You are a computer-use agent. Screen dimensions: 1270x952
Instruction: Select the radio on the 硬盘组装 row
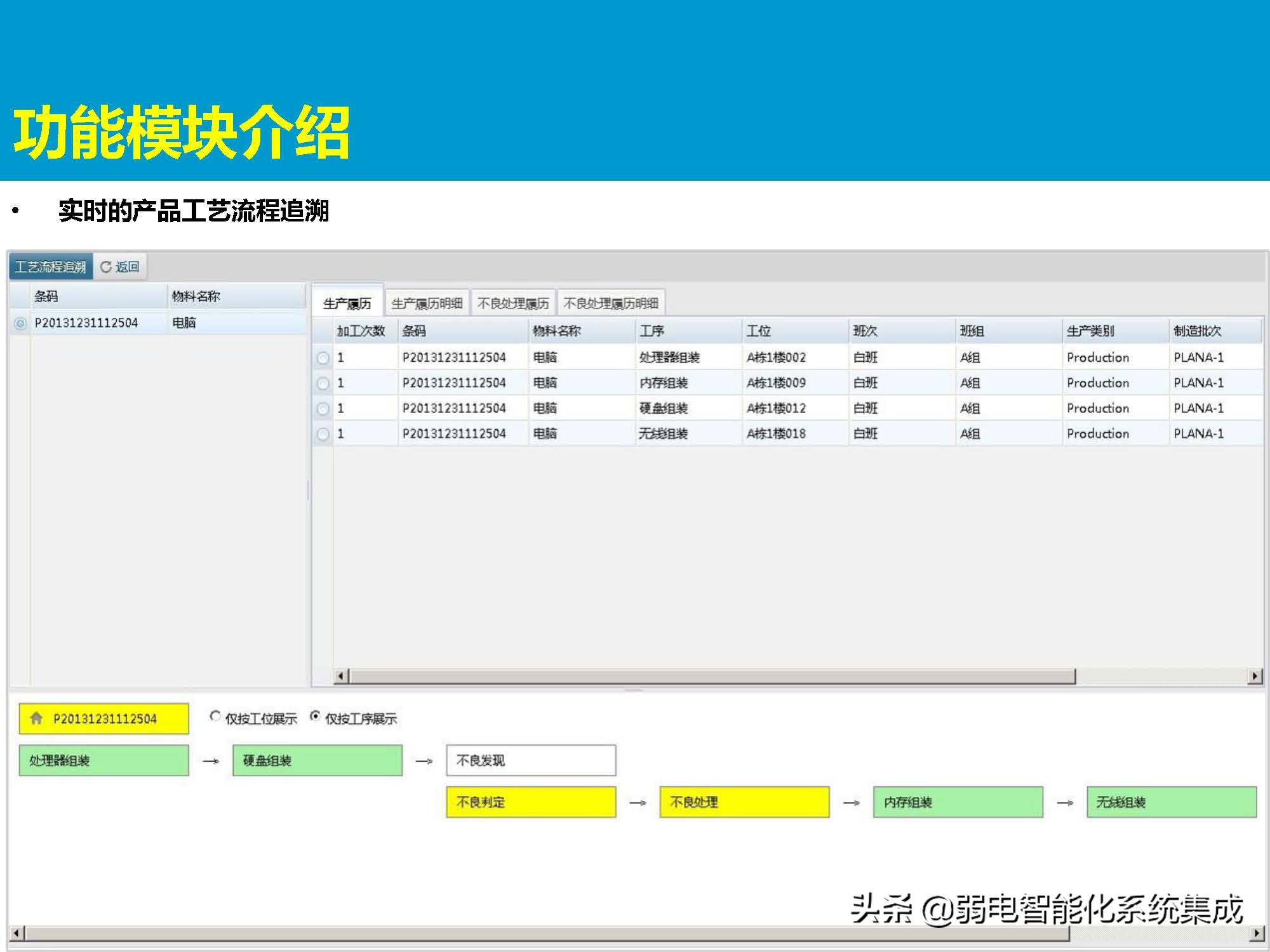pos(323,409)
